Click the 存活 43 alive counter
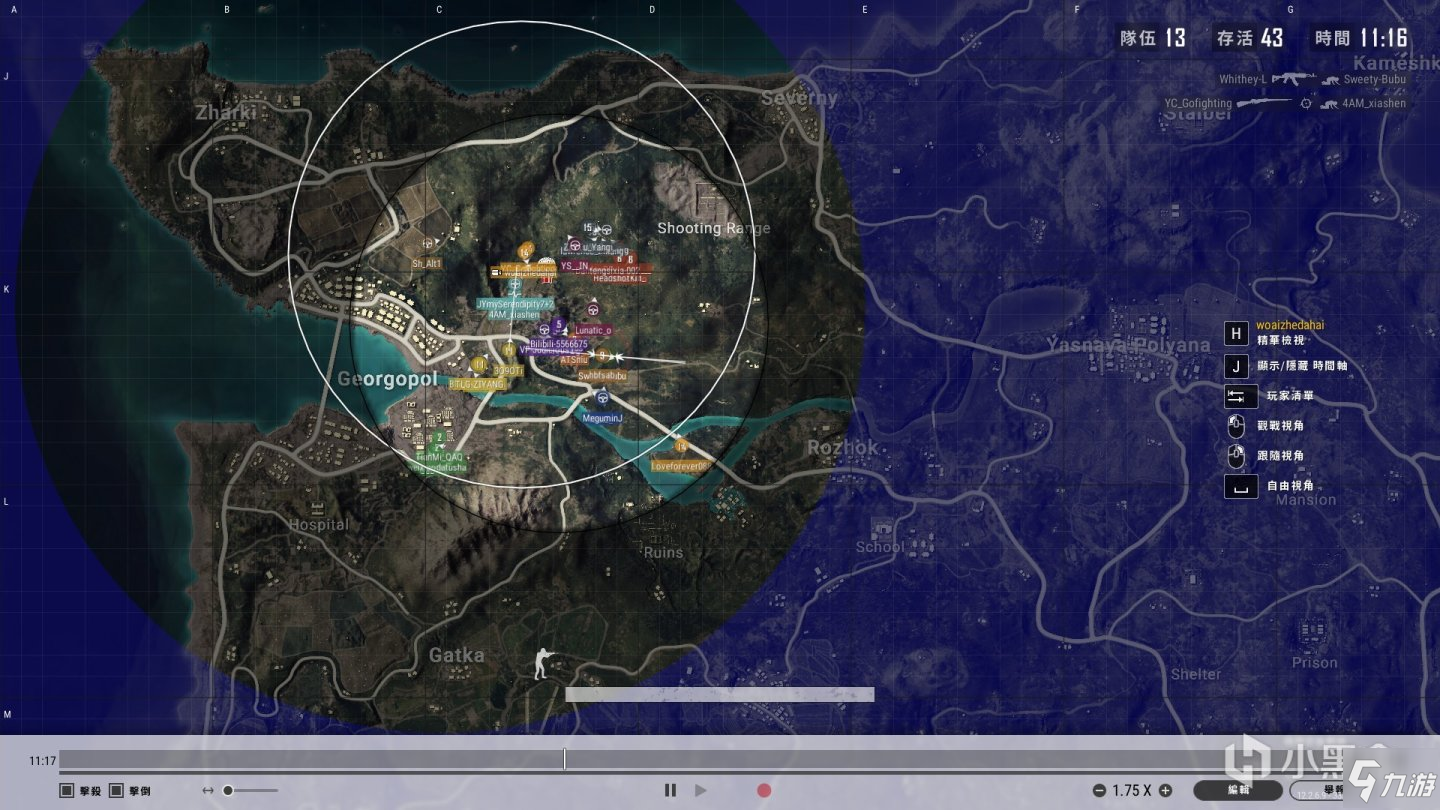This screenshot has width=1440, height=810. 1250,38
